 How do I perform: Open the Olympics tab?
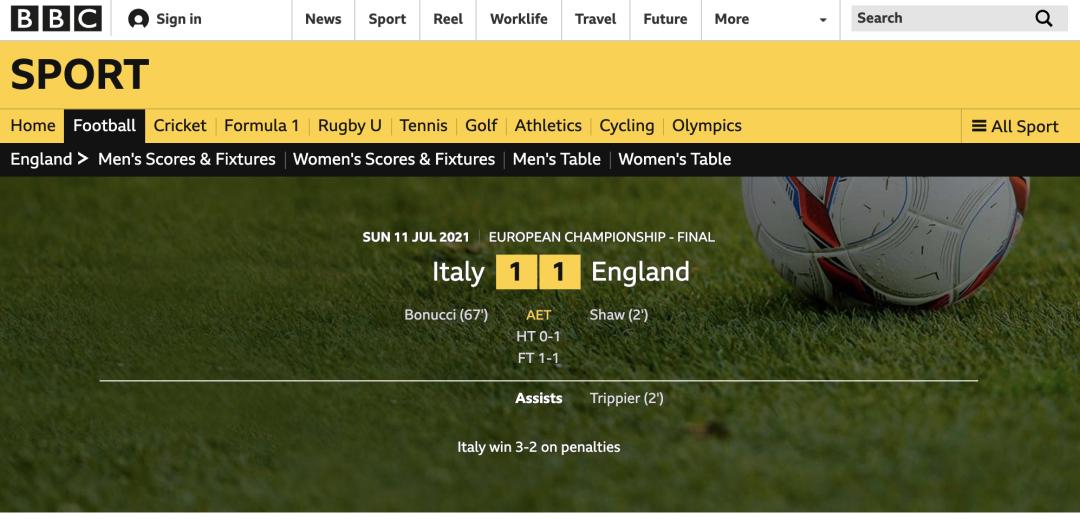706,125
